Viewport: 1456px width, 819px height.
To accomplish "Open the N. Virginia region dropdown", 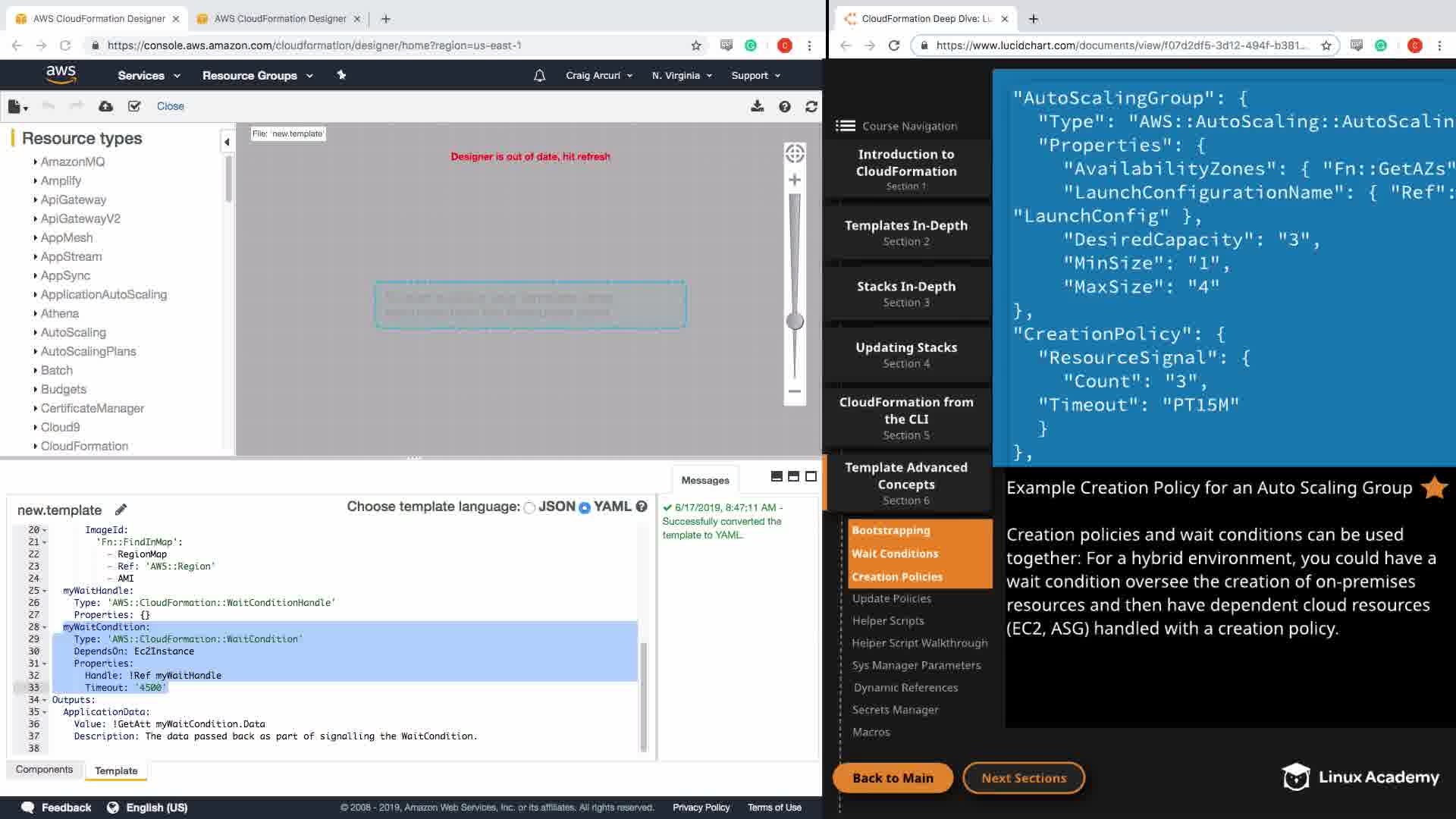I will pyautogui.click(x=682, y=75).
